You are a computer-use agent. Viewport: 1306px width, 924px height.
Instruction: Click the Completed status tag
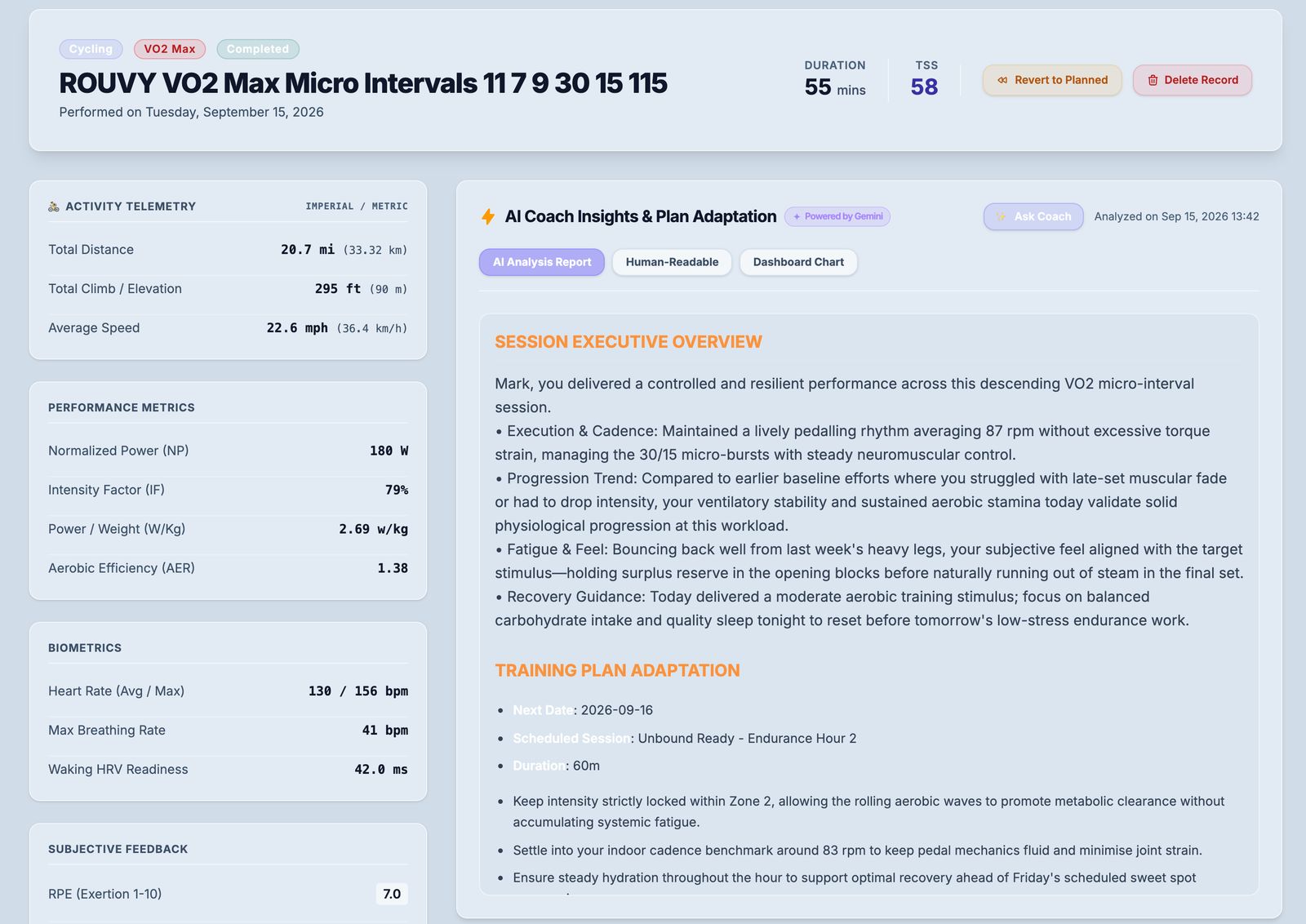[x=258, y=49]
